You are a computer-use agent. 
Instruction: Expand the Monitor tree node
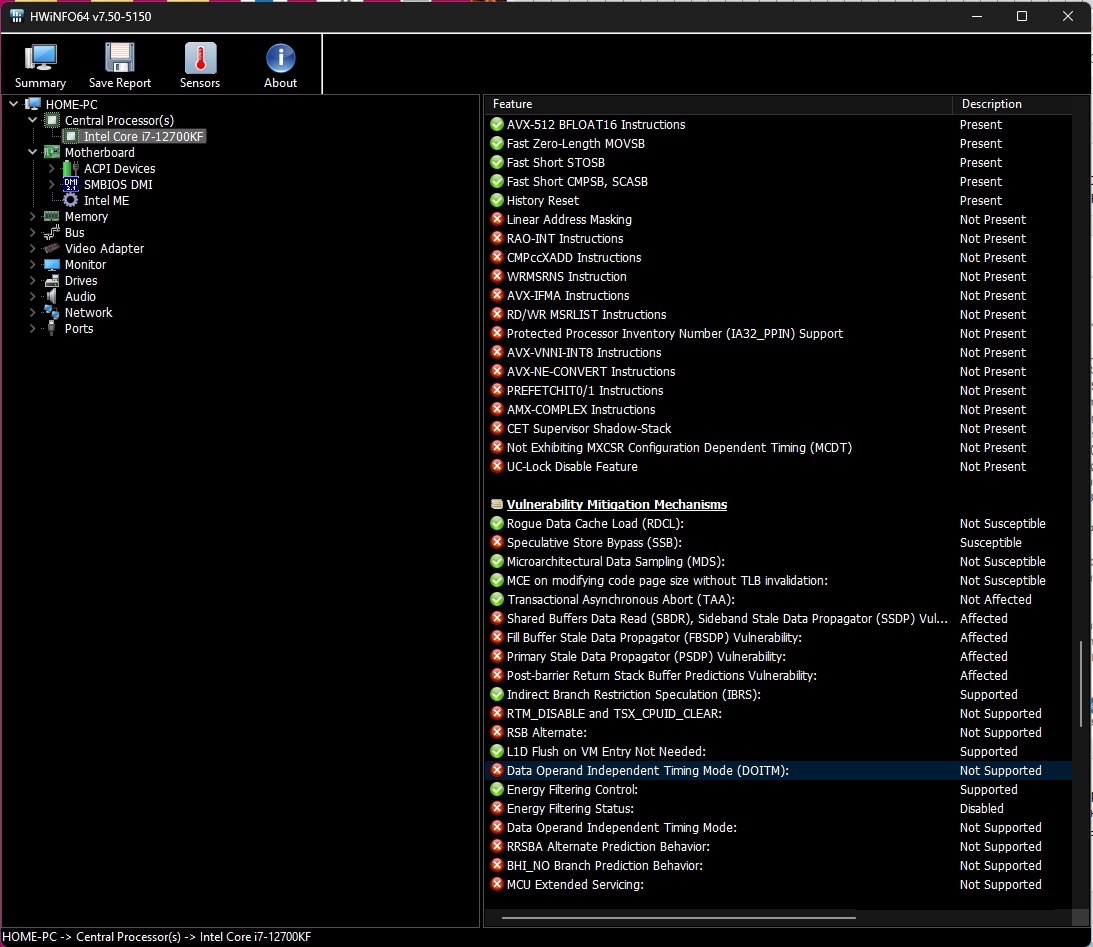coord(33,265)
